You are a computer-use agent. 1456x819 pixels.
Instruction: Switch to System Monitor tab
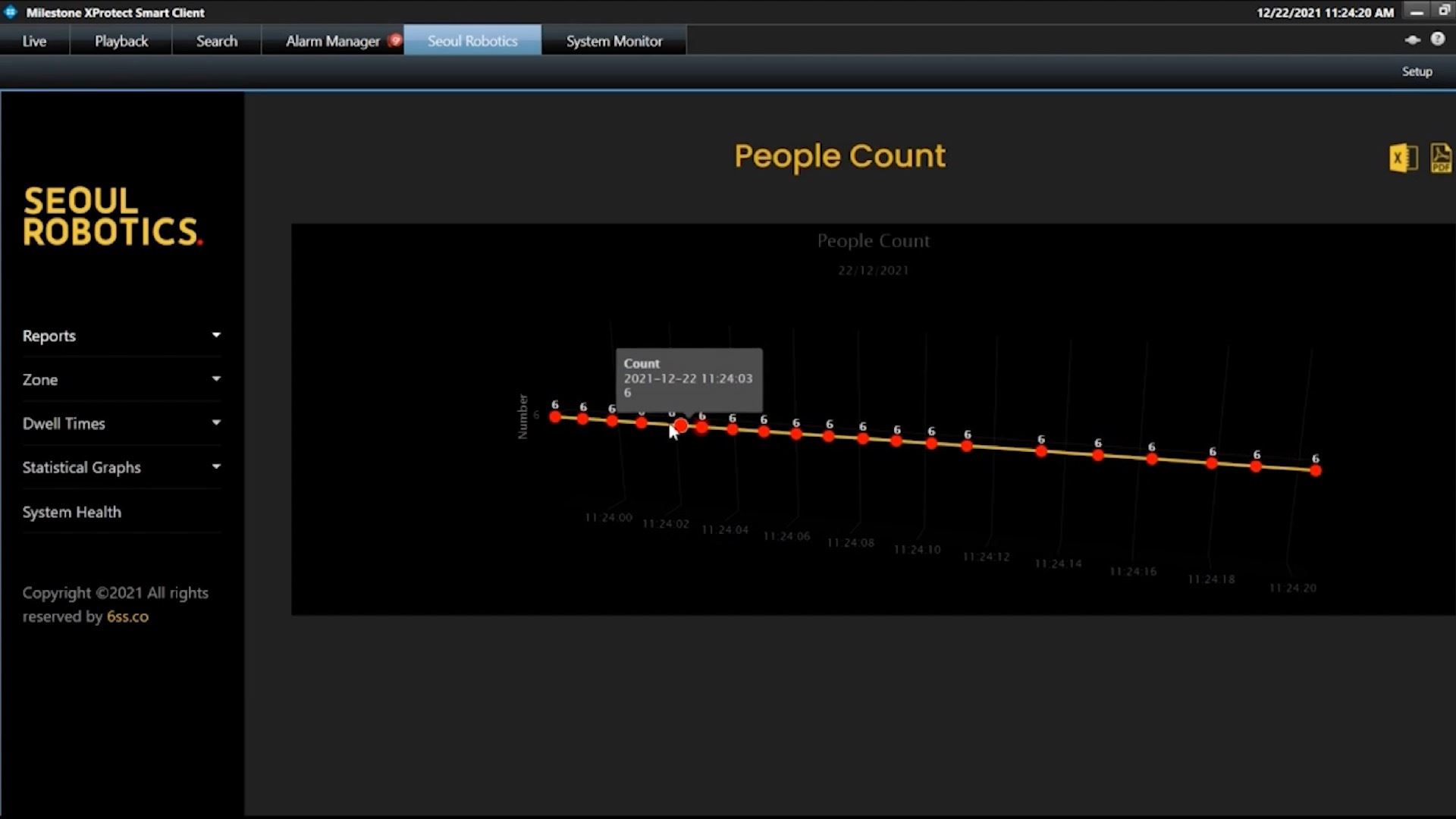614,41
